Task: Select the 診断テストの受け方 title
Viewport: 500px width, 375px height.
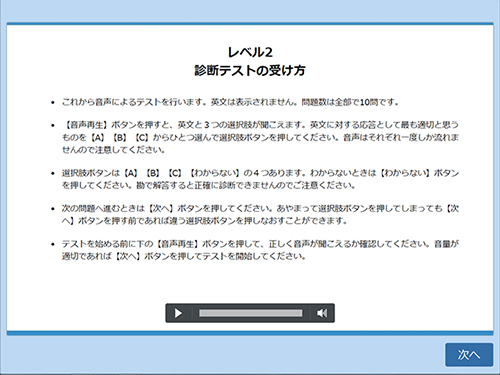Action: pyautogui.click(x=250, y=70)
